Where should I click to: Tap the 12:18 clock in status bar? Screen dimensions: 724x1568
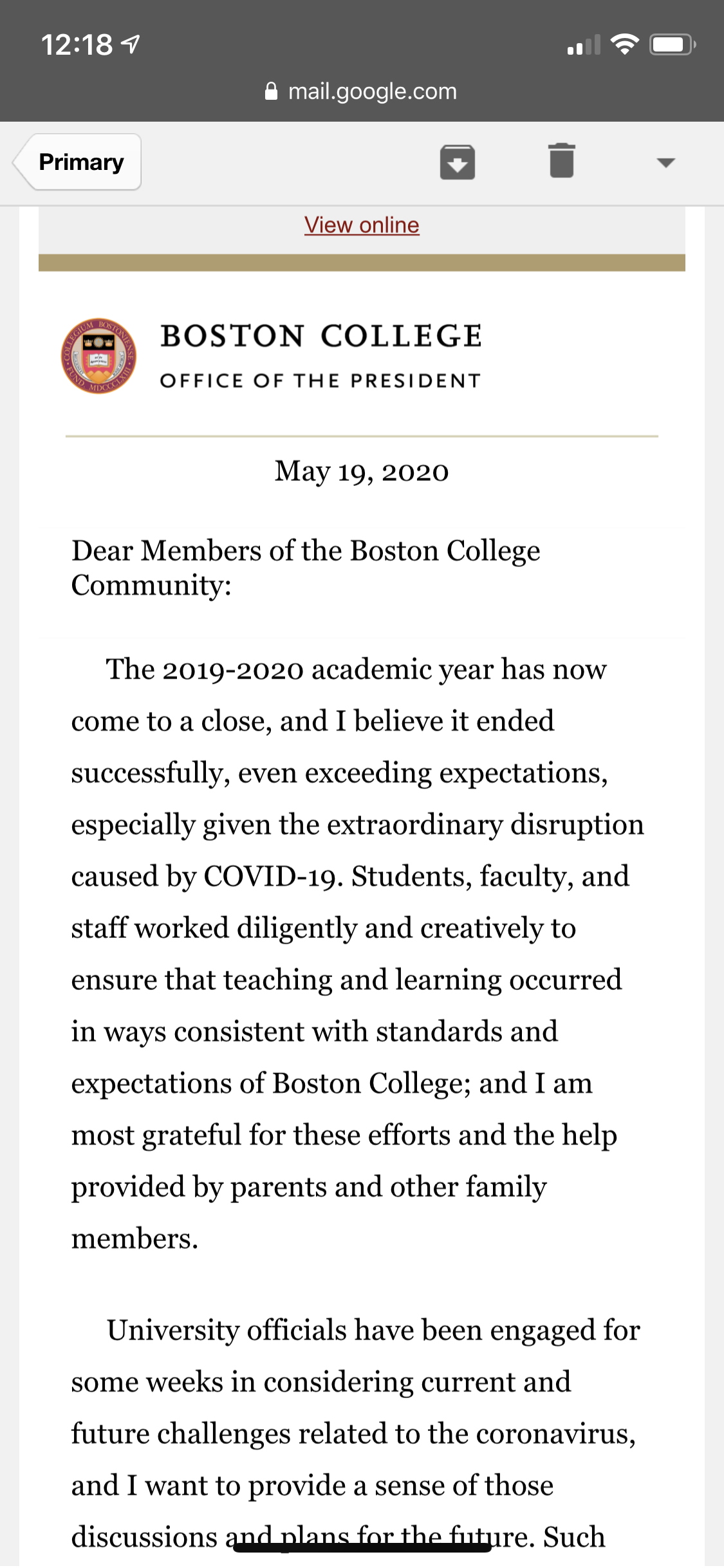77,45
